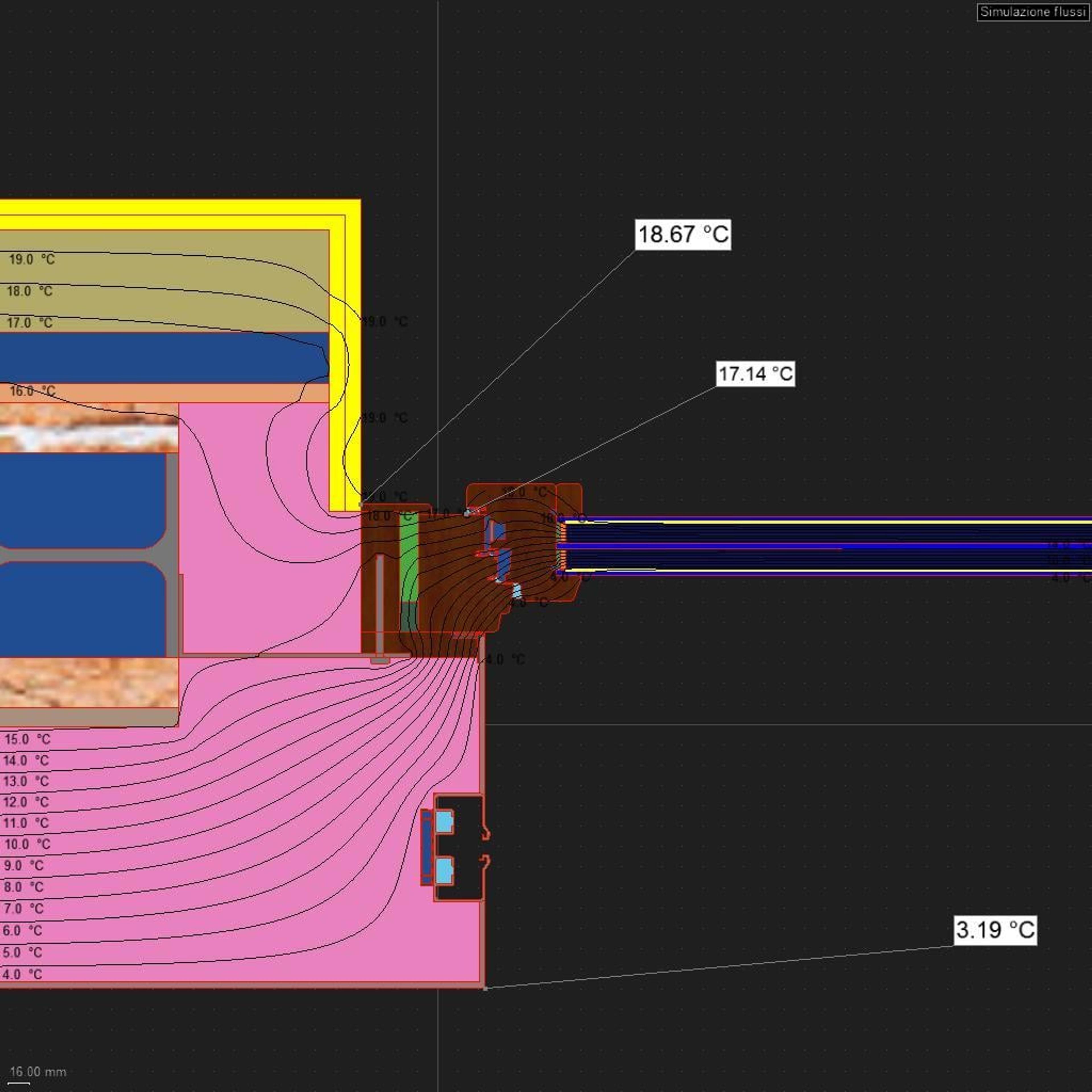Select the 3.19 °C temperature callout
1092x1092 pixels.
click(995, 930)
